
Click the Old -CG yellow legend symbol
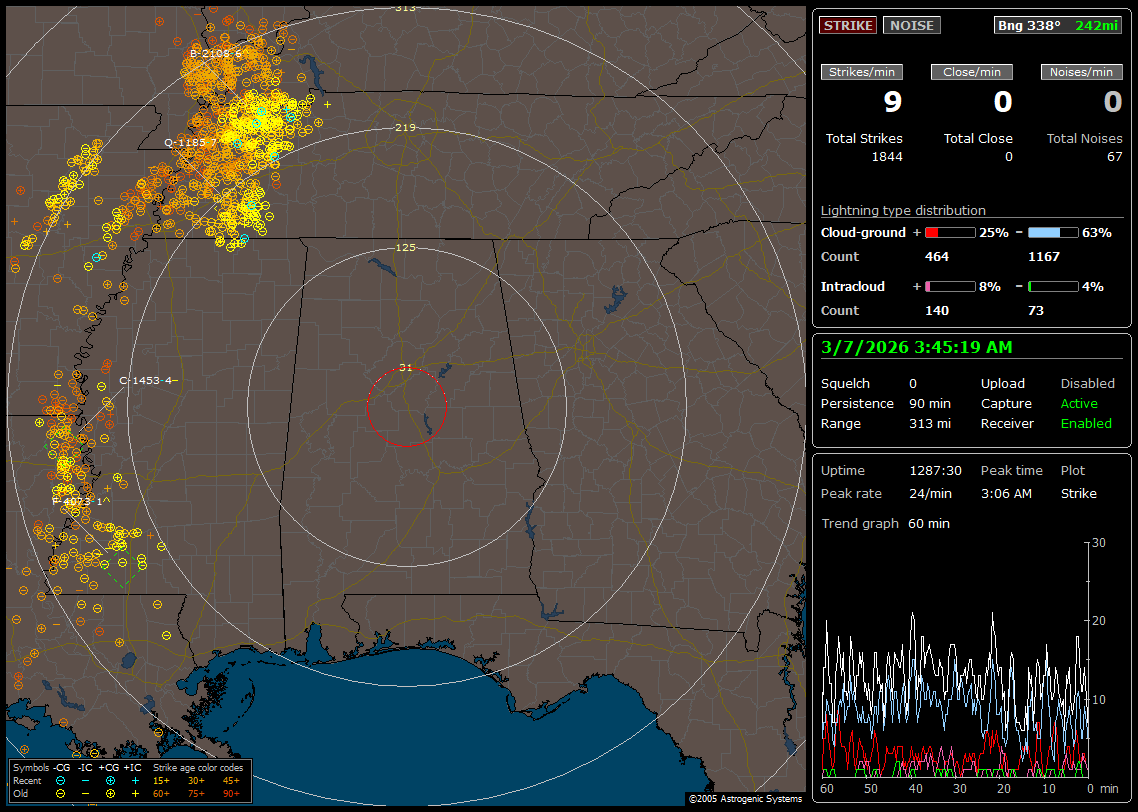click(61, 793)
